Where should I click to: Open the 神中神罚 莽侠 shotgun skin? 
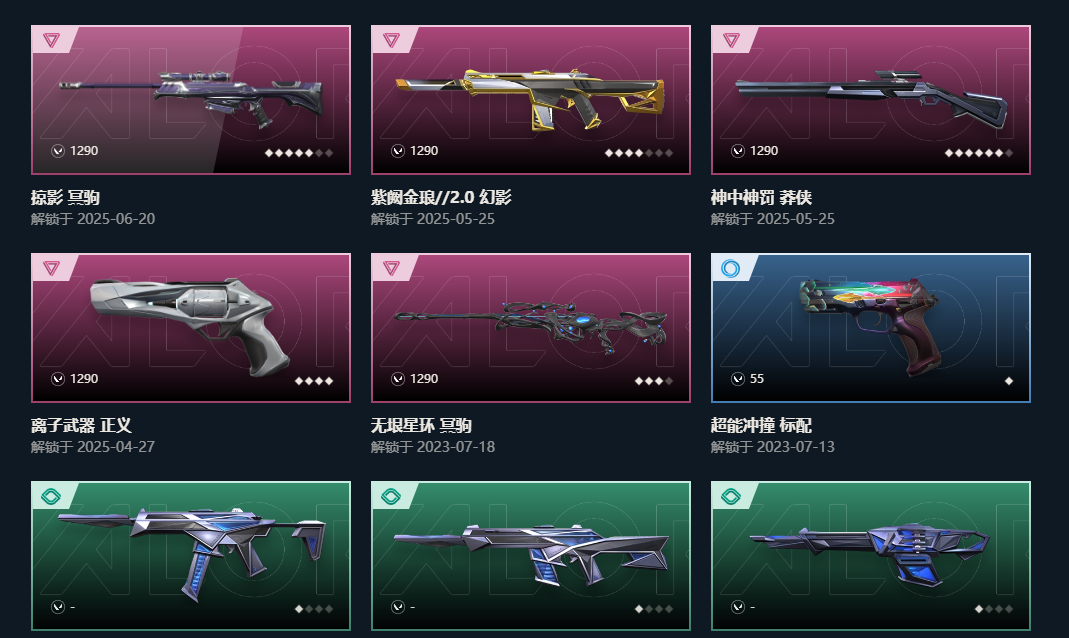click(871, 100)
